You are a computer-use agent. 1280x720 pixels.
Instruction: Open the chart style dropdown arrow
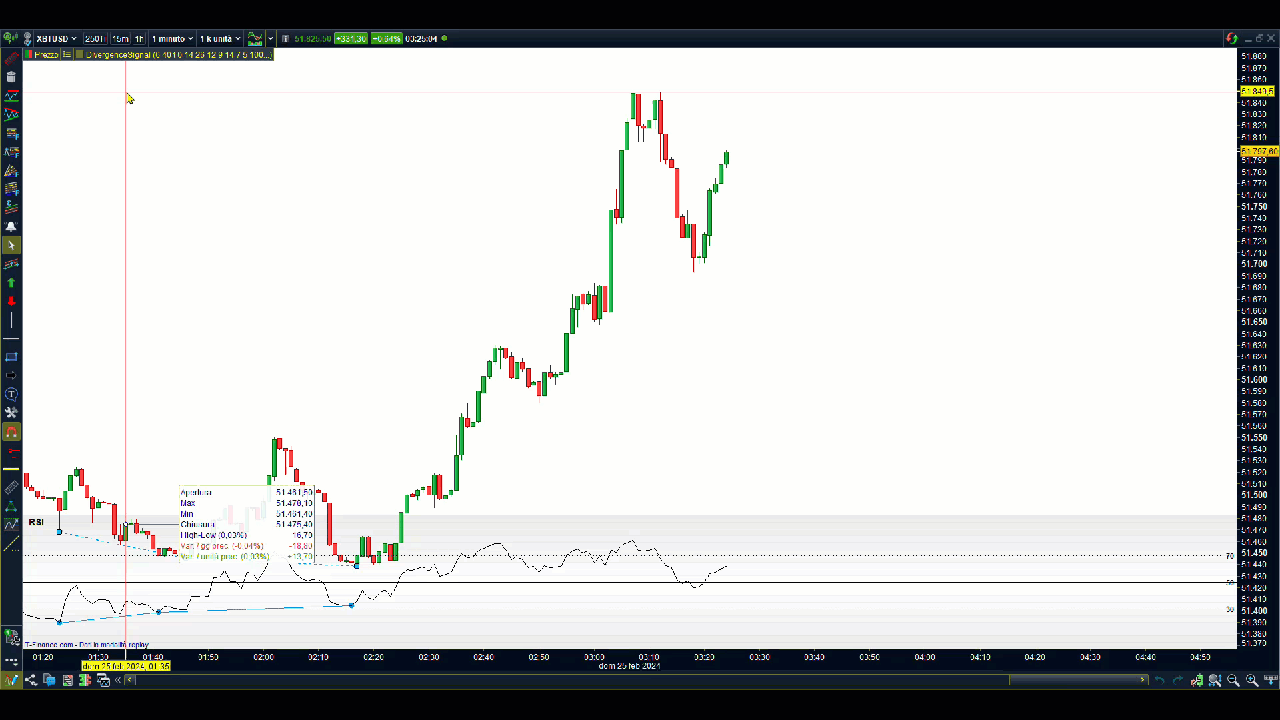270,39
